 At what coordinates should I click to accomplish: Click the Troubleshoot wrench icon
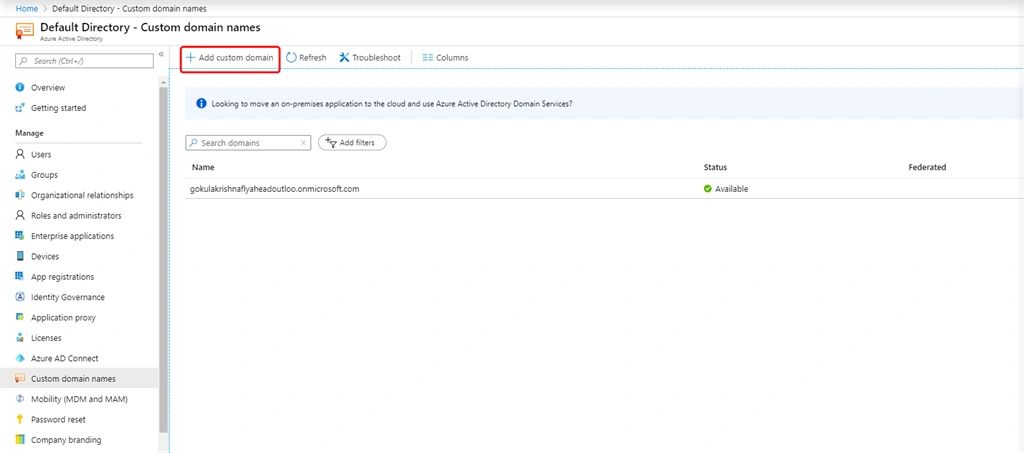344,57
